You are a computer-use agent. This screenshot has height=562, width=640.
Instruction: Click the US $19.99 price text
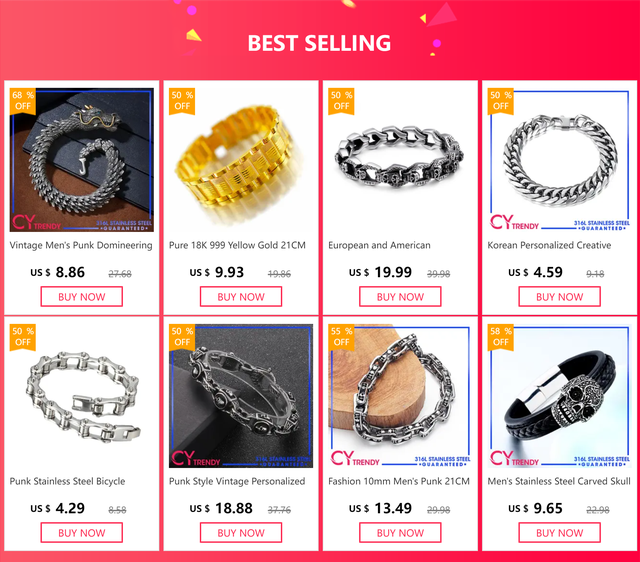(x=380, y=272)
